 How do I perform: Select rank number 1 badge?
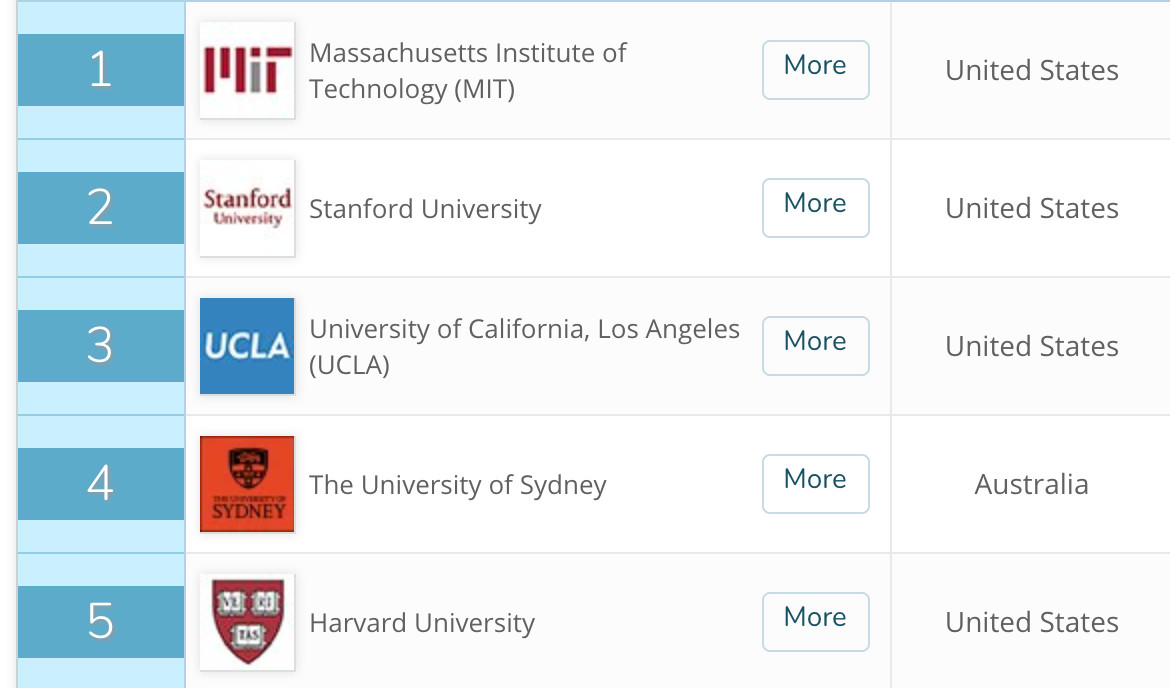tap(101, 70)
